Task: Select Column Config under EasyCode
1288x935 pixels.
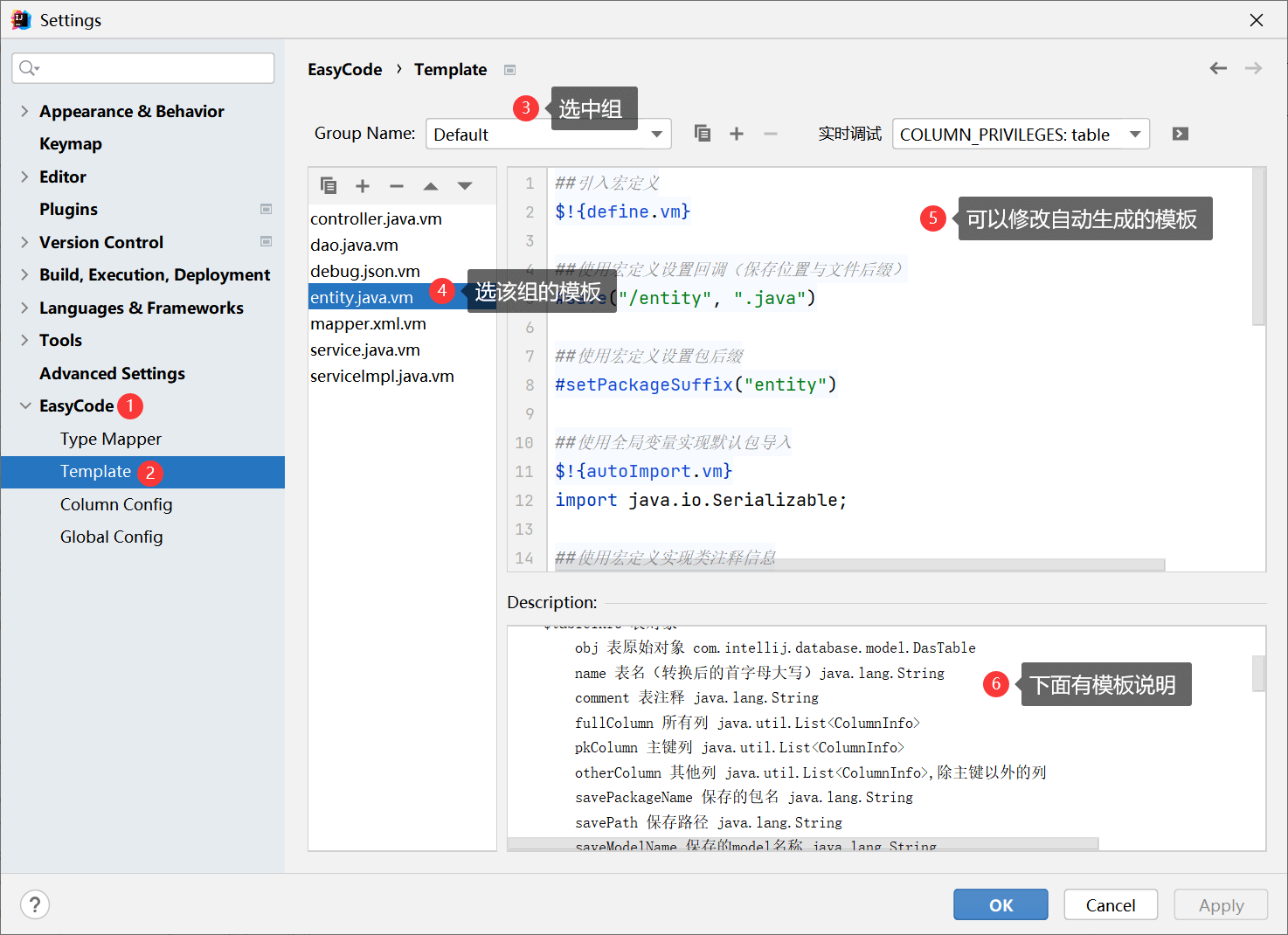Action: [x=116, y=504]
